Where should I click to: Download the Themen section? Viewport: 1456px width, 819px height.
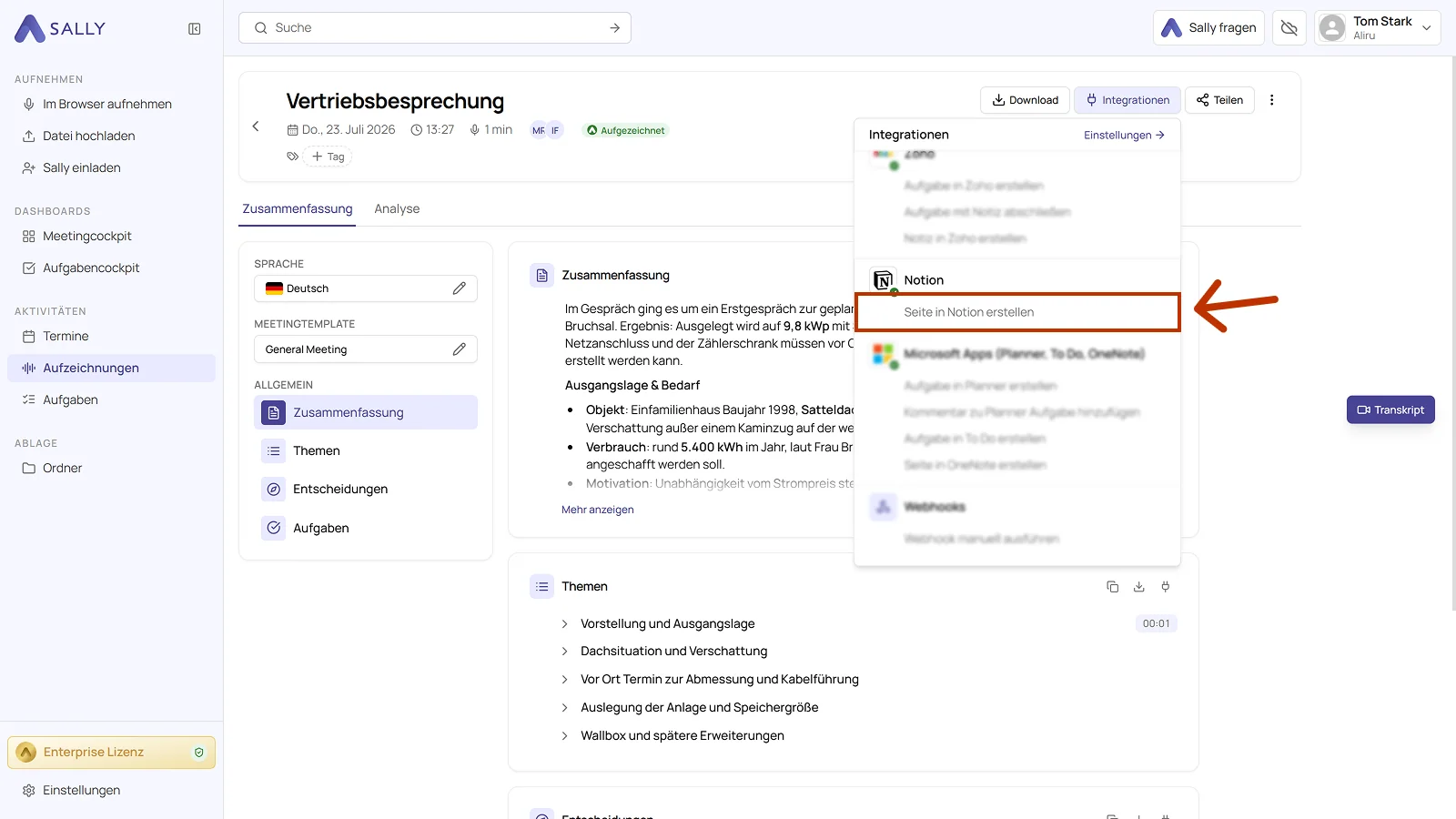pyautogui.click(x=1139, y=587)
